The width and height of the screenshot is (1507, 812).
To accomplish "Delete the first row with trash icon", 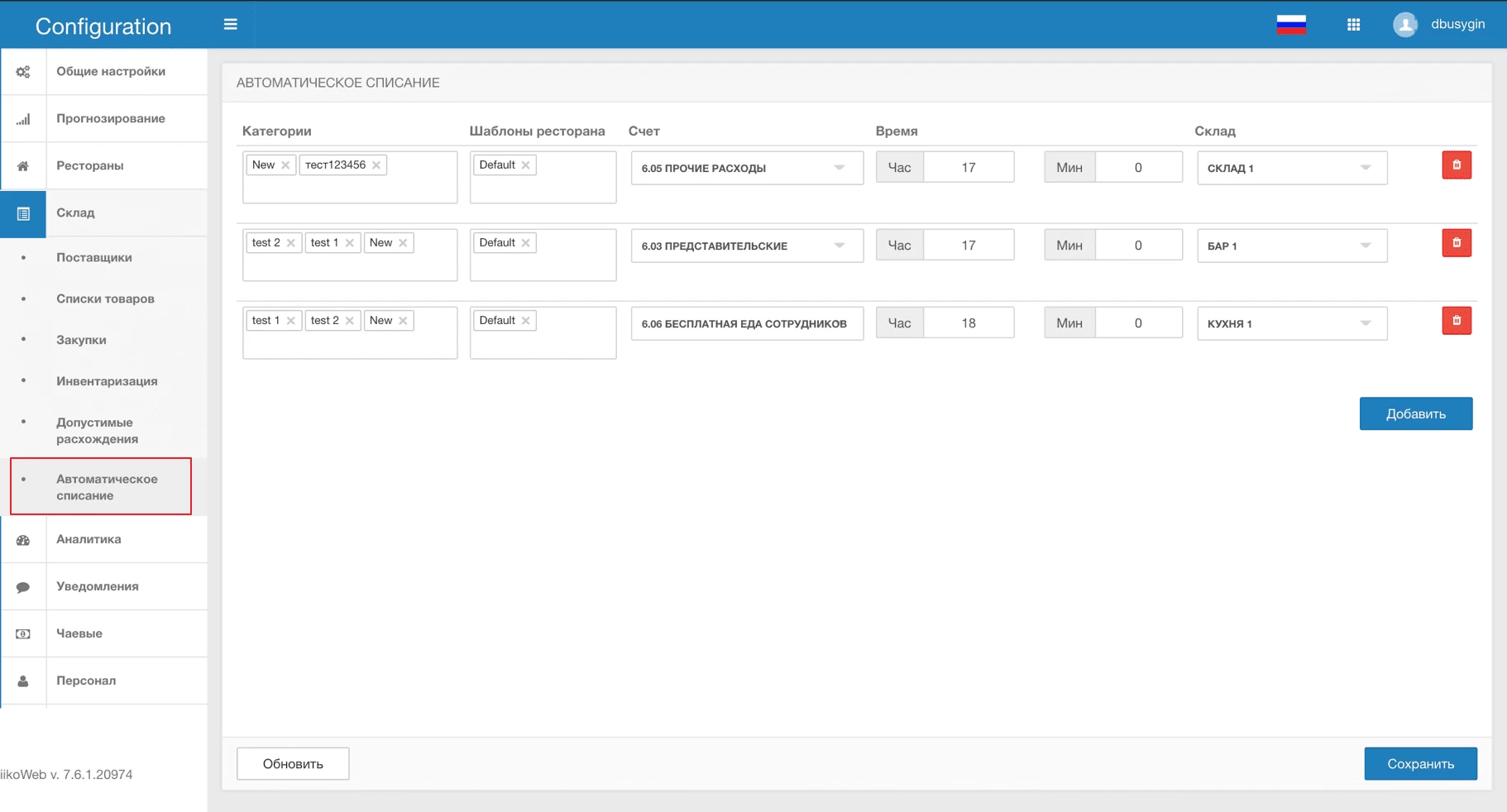I will pyautogui.click(x=1456, y=165).
